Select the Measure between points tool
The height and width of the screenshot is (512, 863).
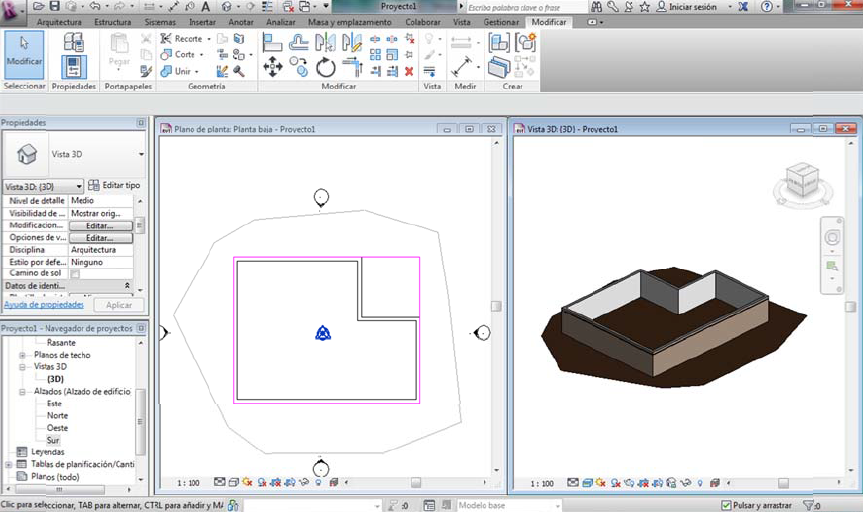462,67
